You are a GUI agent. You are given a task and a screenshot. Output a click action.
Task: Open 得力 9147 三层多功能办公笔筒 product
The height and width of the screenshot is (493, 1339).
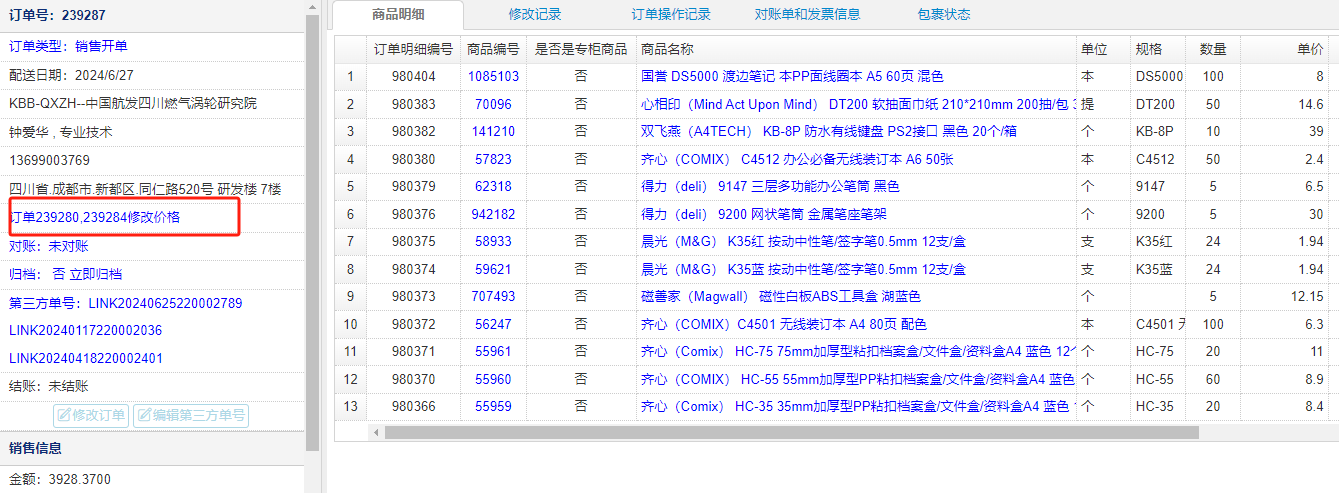point(770,186)
